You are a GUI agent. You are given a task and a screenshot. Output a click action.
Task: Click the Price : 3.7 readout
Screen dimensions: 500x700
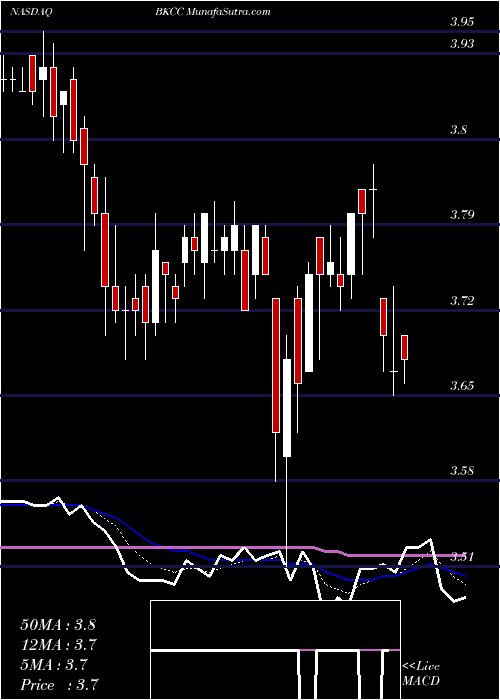58,685
